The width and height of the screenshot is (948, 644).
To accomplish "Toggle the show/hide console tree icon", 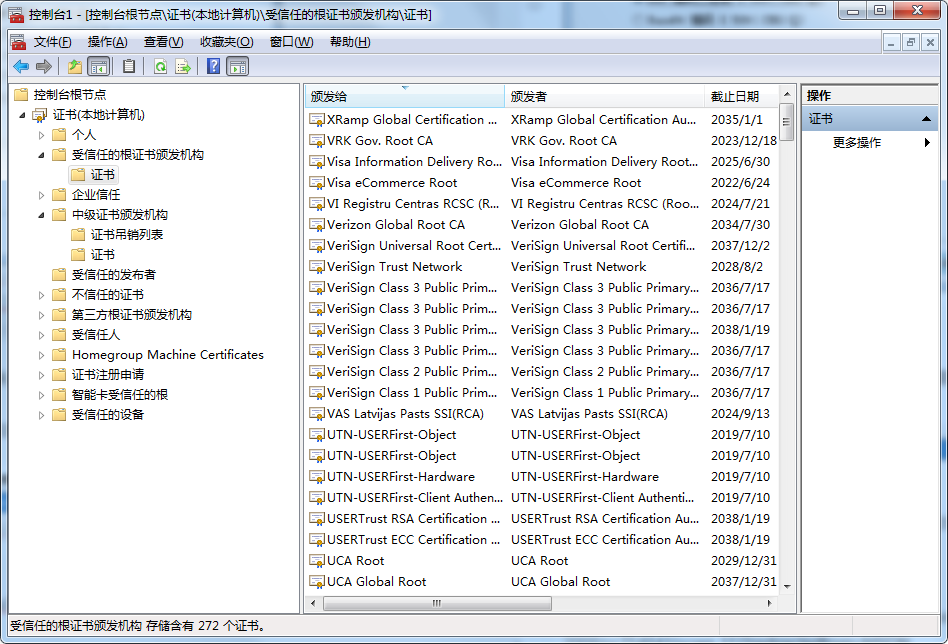I will click(x=99, y=67).
